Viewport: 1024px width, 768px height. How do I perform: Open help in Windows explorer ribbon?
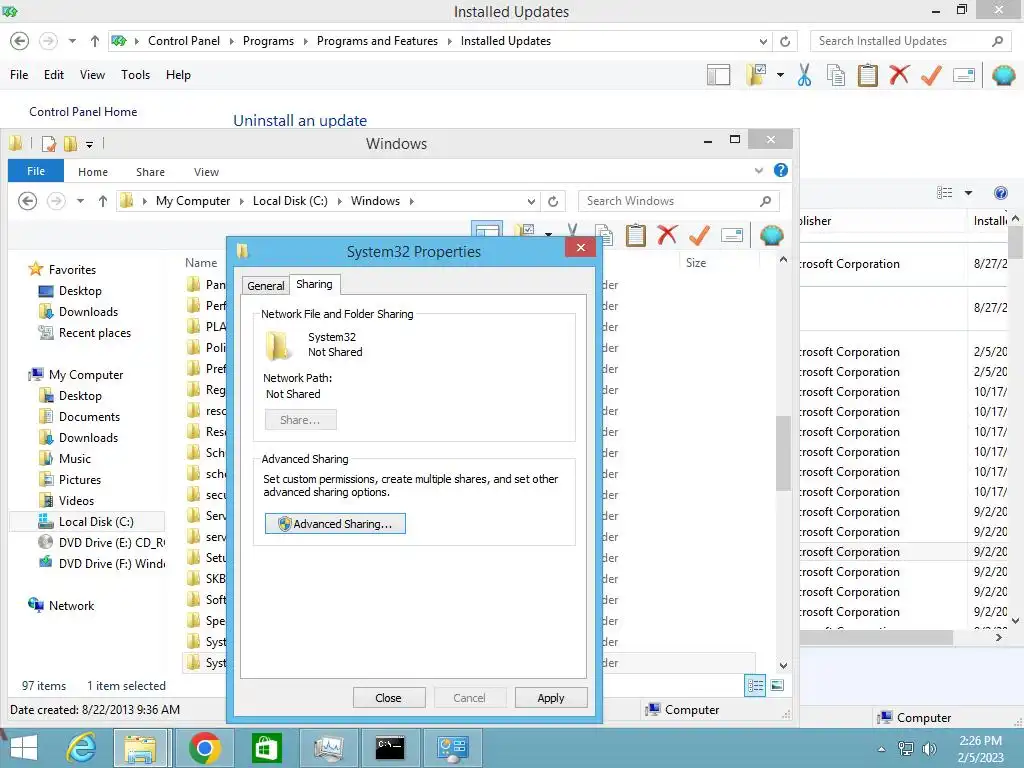(x=780, y=170)
